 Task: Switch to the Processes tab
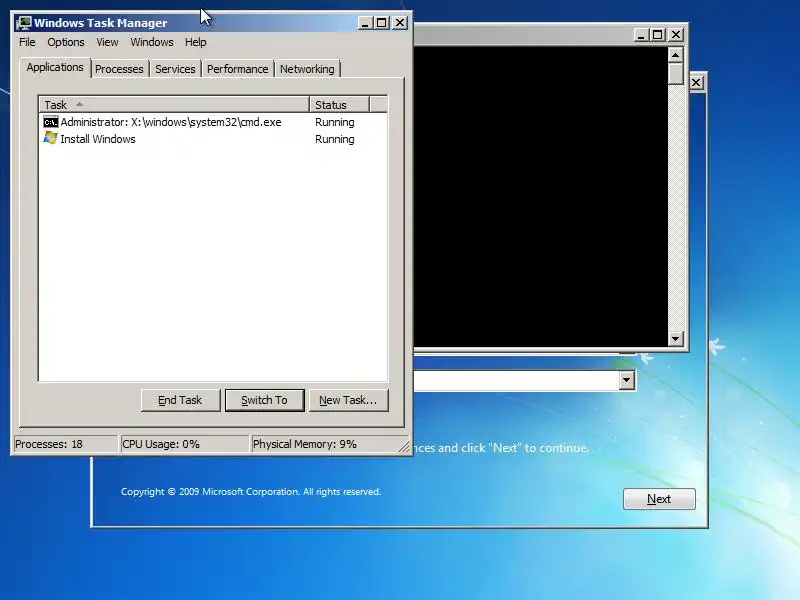(119, 69)
